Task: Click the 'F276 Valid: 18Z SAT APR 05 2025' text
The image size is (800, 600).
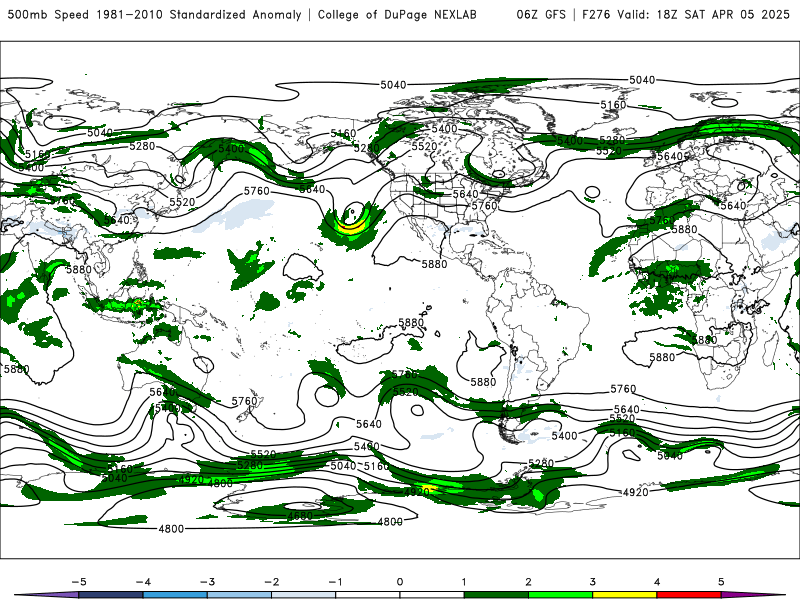Action: pyautogui.click(x=686, y=15)
